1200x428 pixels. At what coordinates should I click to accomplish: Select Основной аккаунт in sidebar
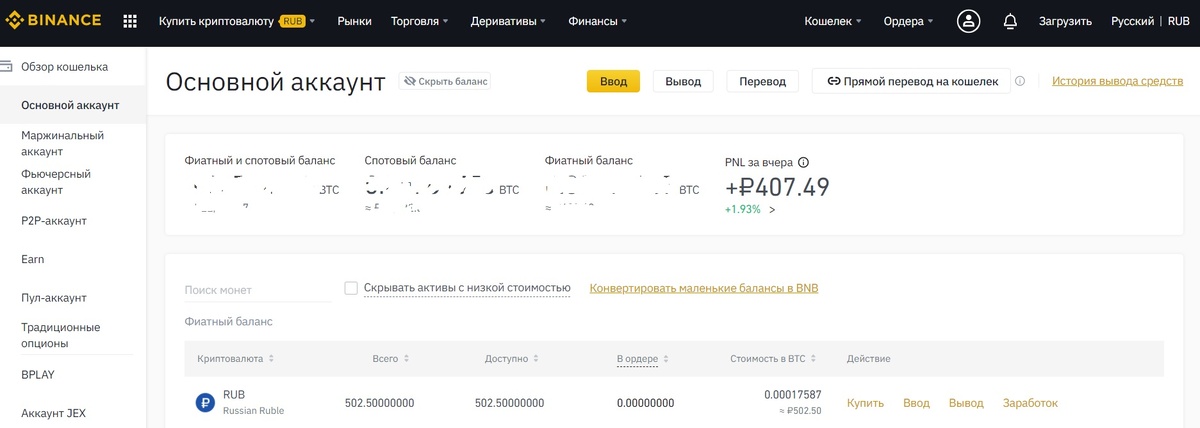pos(73,105)
